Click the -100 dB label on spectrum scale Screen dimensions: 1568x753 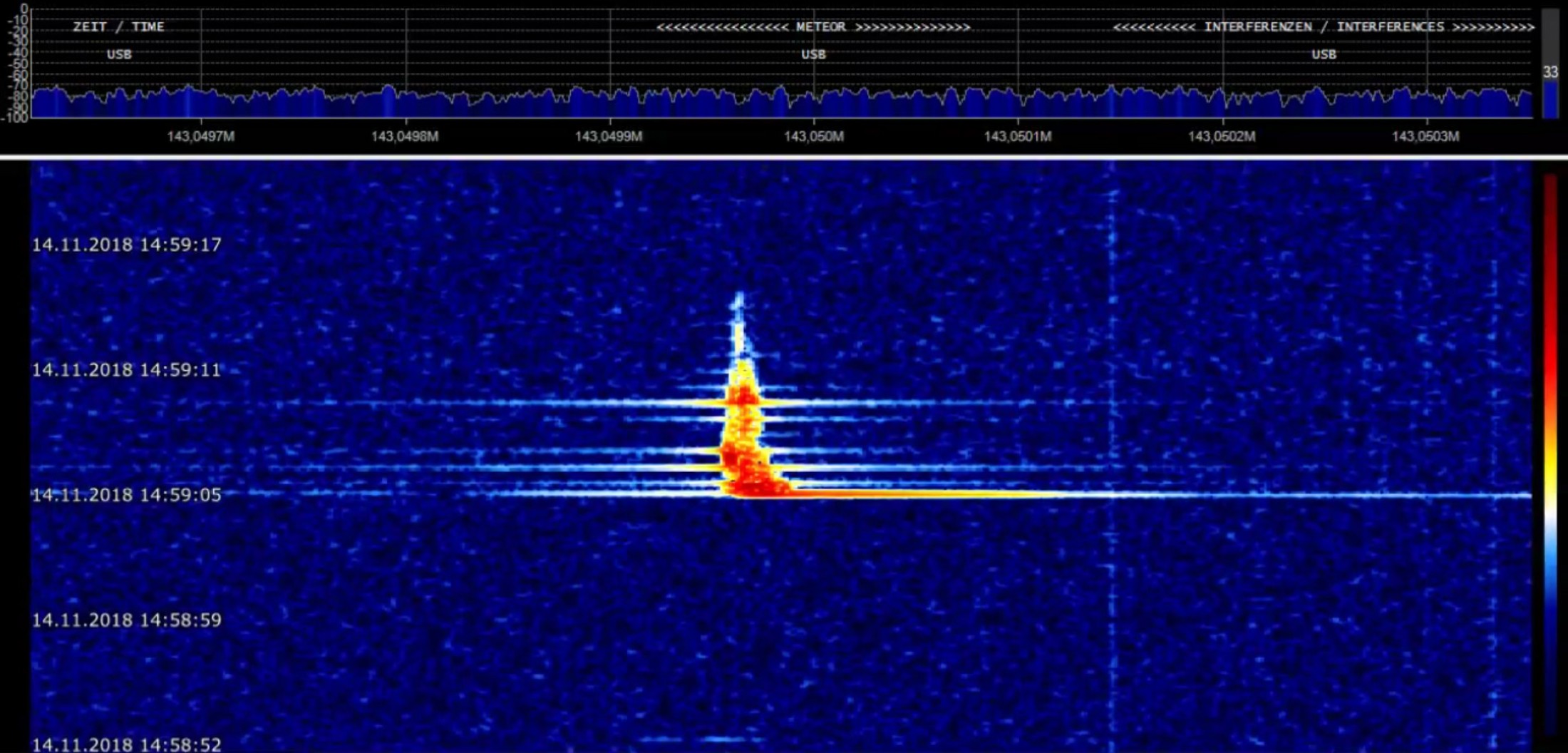click(14, 118)
